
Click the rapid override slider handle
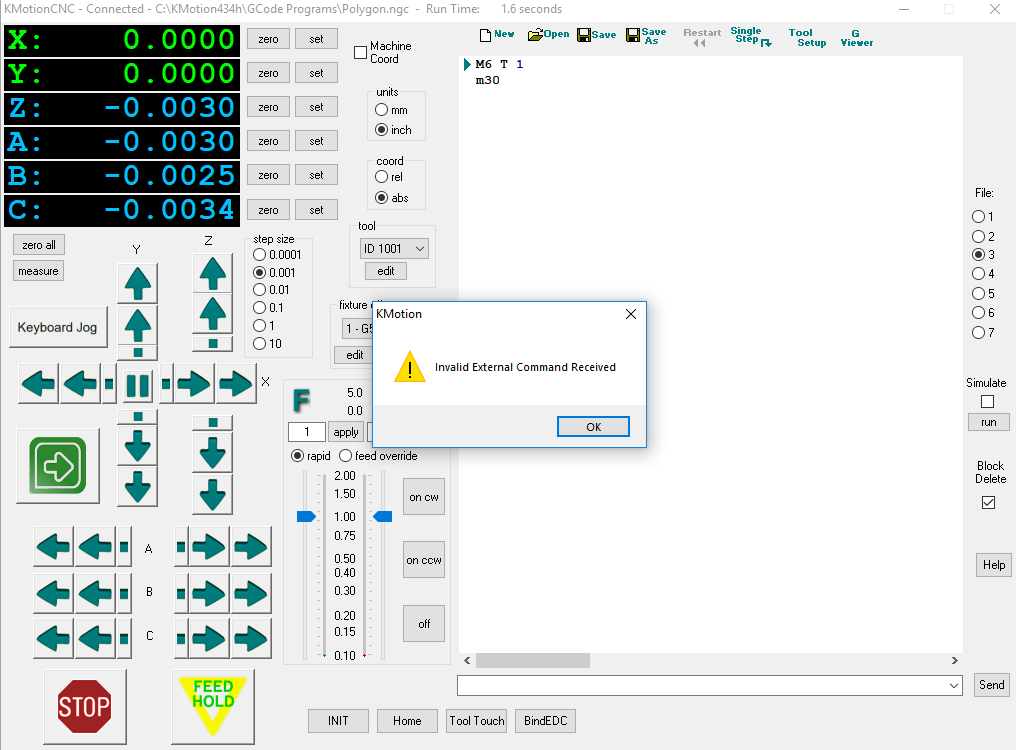pos(306,516)
